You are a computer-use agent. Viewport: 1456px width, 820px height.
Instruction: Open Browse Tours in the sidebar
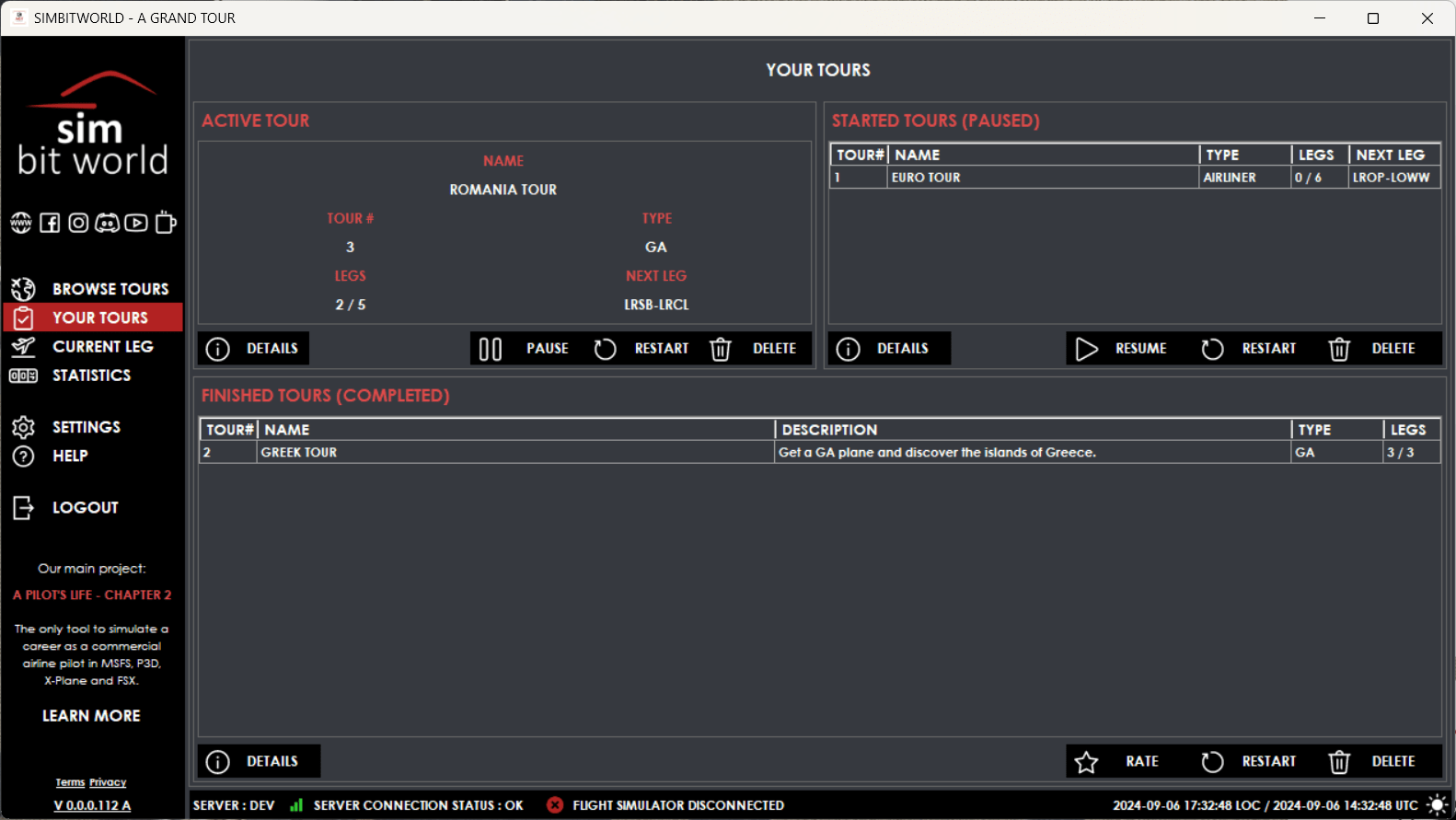tap(110, 289)
